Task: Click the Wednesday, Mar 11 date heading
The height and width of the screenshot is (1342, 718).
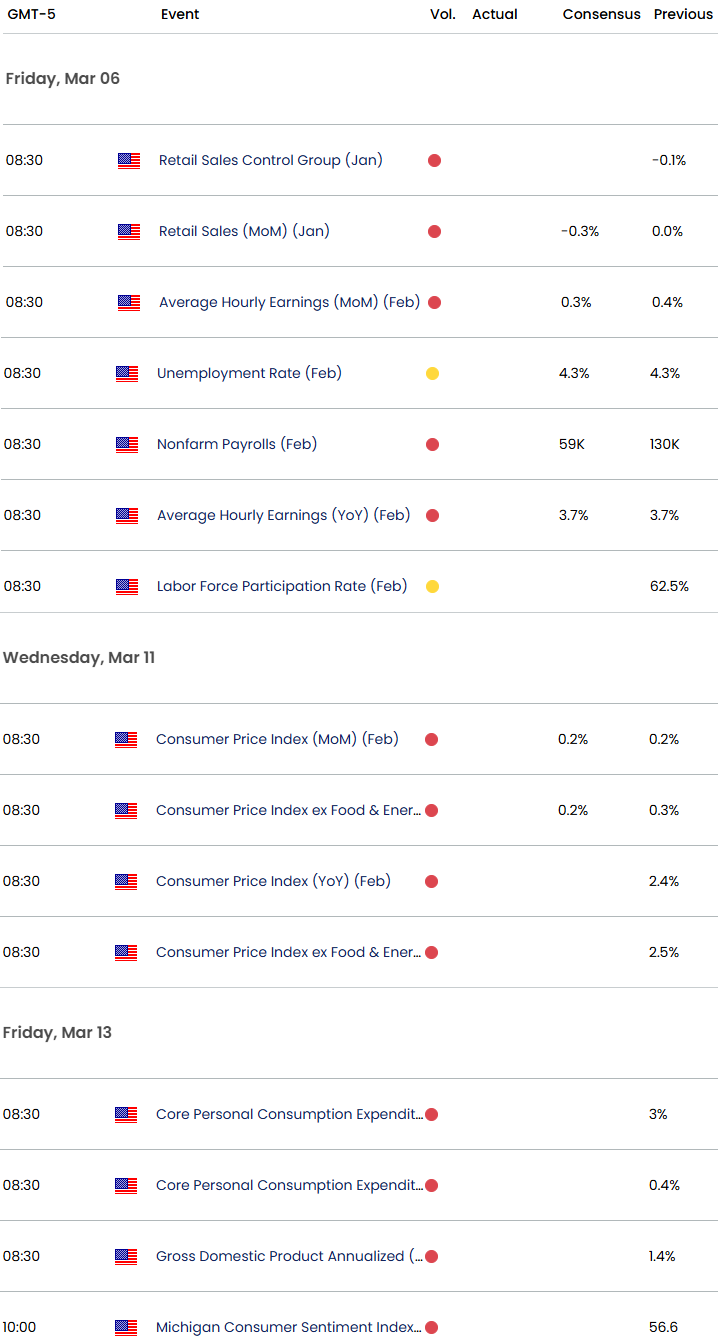Action: [x=79, y=657]
